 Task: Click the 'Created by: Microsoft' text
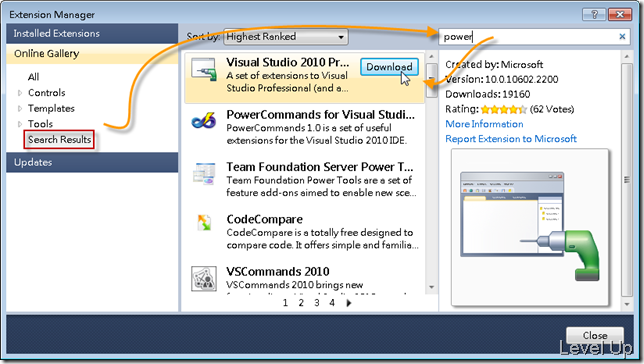pos(494,65)
